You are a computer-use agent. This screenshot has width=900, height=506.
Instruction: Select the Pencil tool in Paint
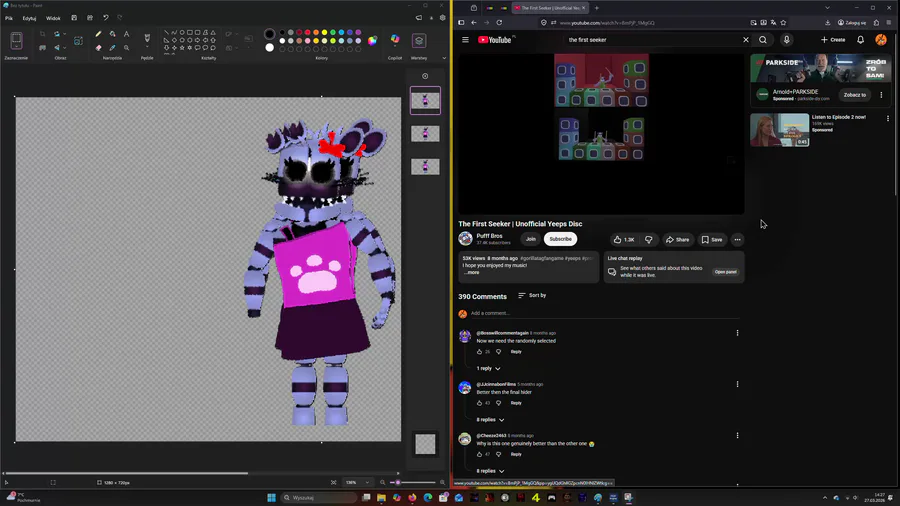click(98, 34)
